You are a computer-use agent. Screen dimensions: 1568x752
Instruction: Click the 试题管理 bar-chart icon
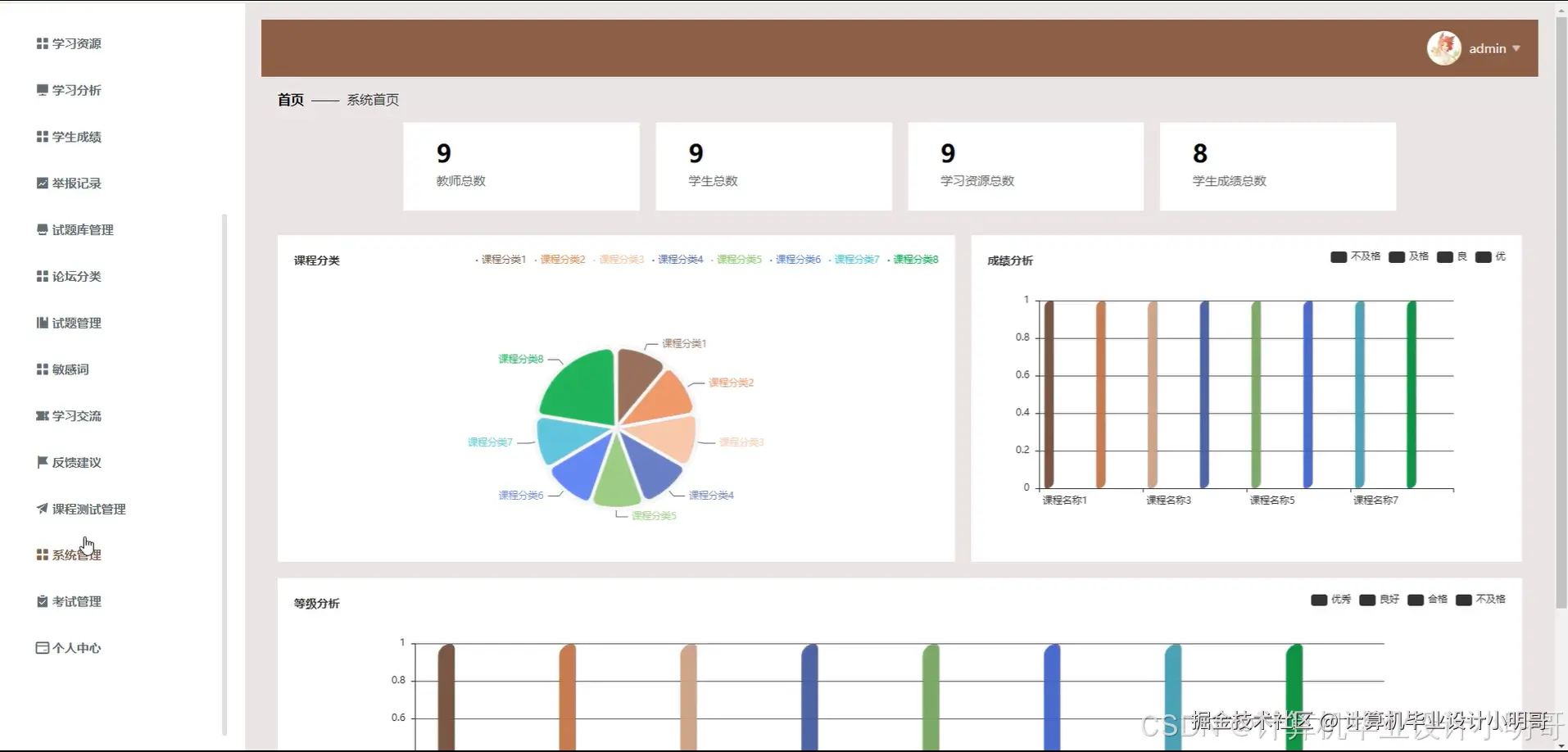pos(43,323)
